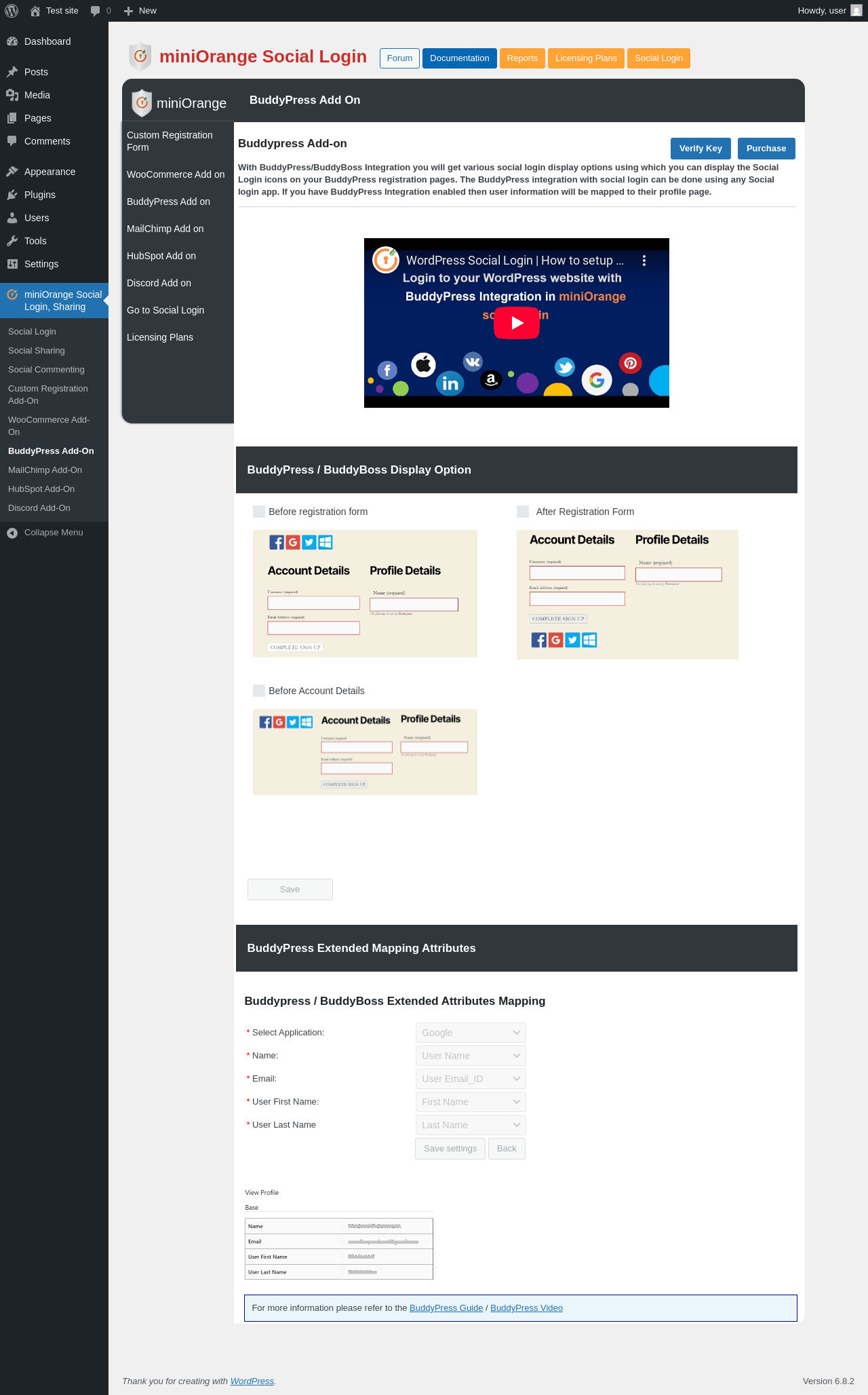
Task: Open the BuddyPress Video link
Action: tap(526, 1308)
